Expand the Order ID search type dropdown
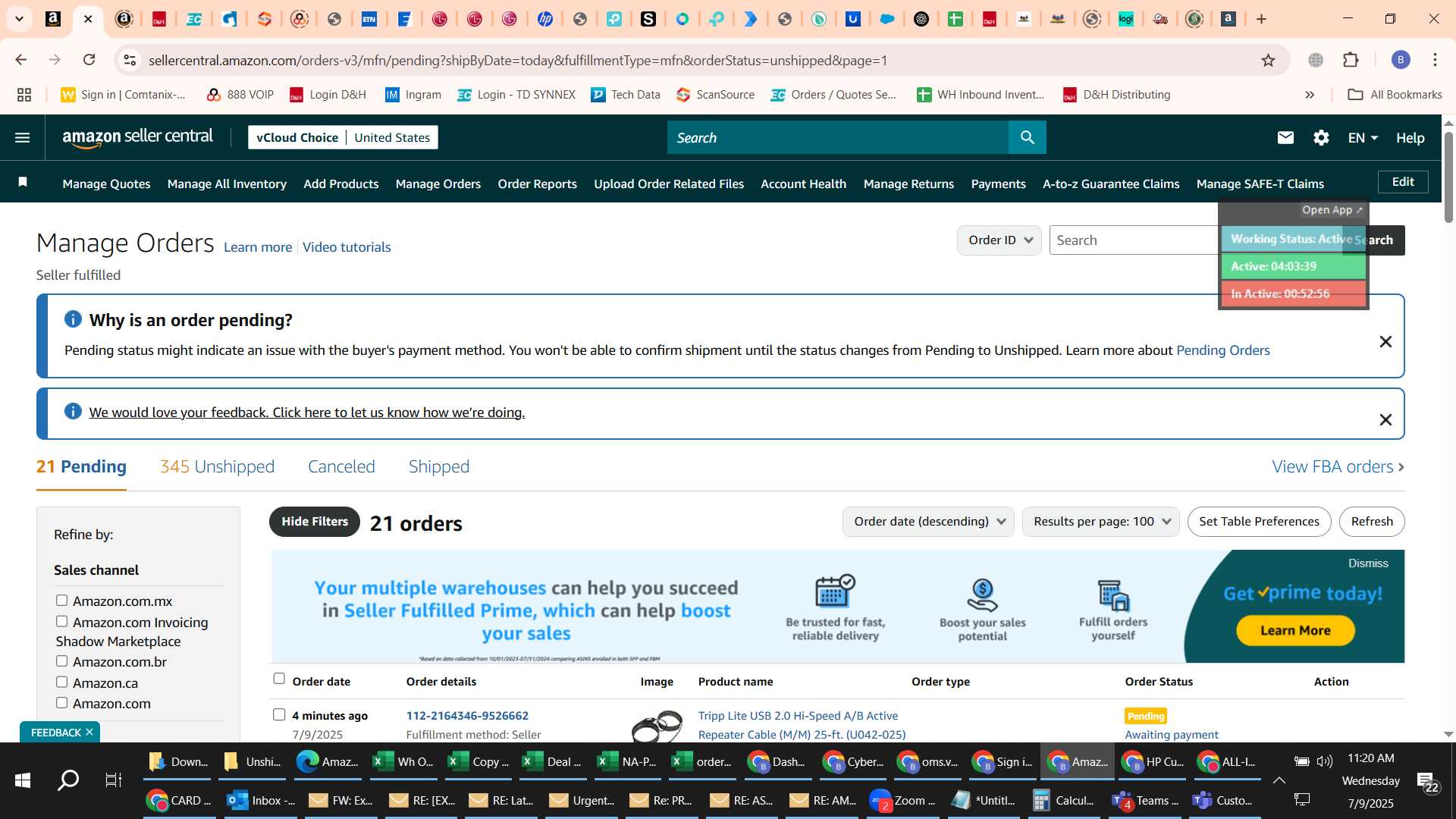 coord(999,240)
